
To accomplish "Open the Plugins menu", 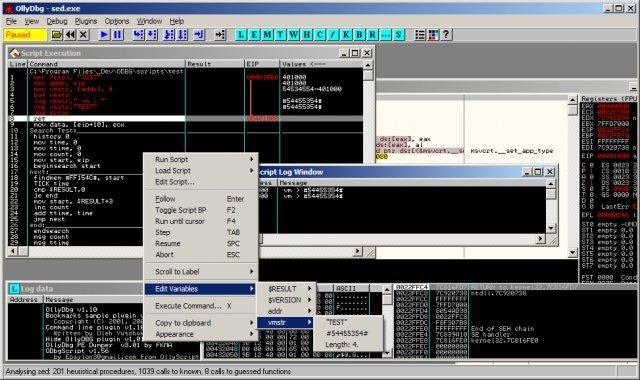I will tap(86, 21).
